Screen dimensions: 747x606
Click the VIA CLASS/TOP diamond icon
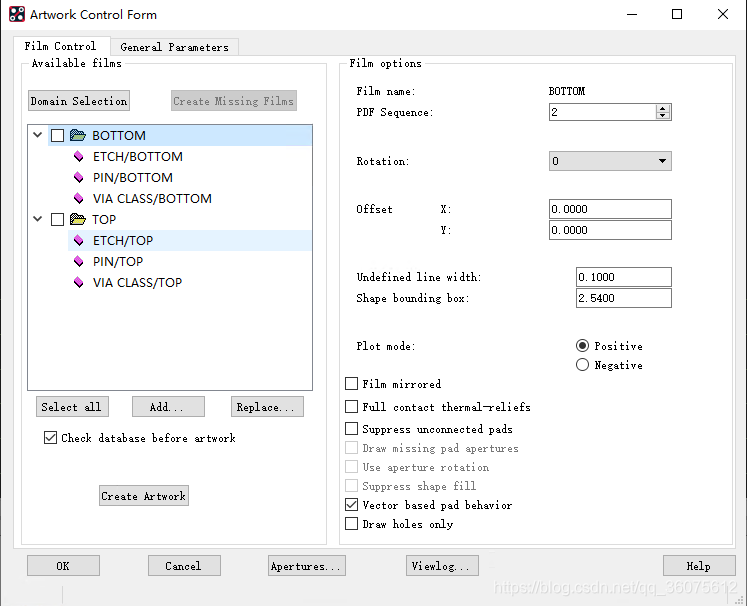pos(79,283)
